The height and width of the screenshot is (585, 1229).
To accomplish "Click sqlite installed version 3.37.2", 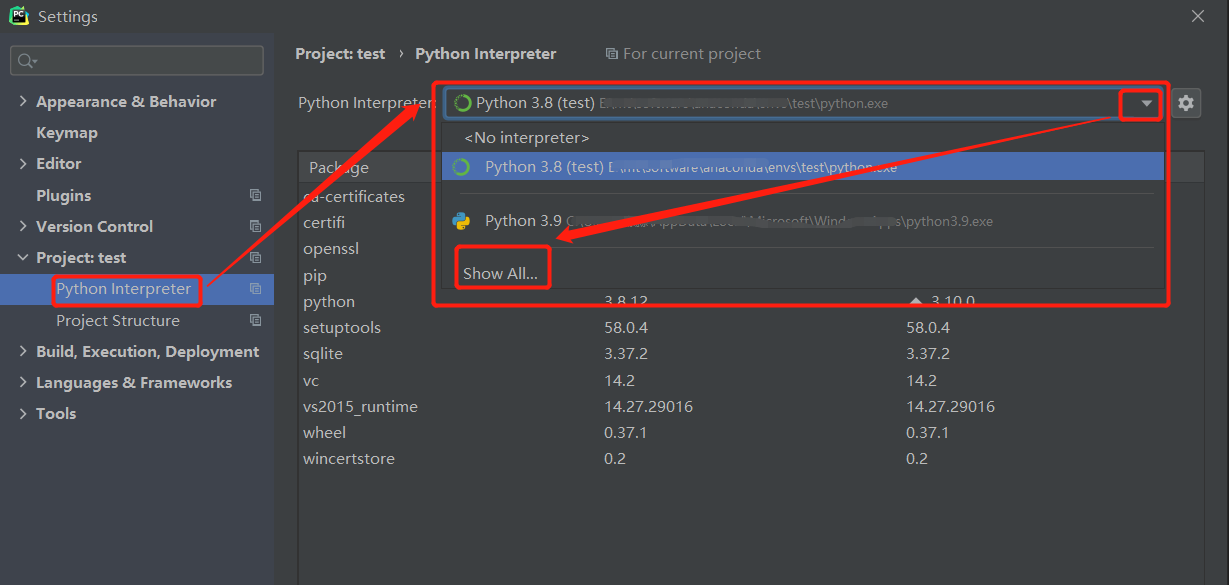I will coord(627,353).
